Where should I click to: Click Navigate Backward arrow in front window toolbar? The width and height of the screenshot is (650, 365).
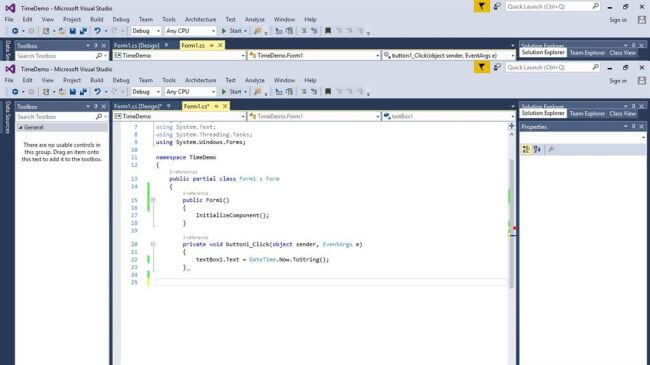[15, 92]
